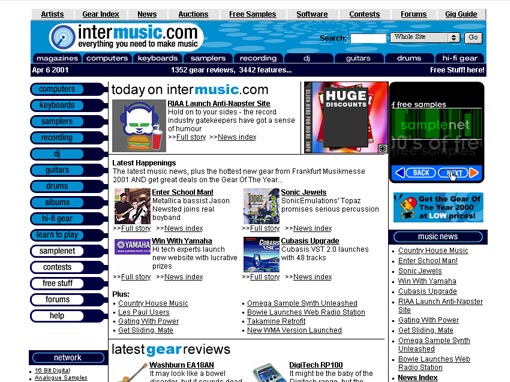This screenshot has width=510, height=382.
Task: Click News index under Win With Yamaha
Action: [184, 277]
